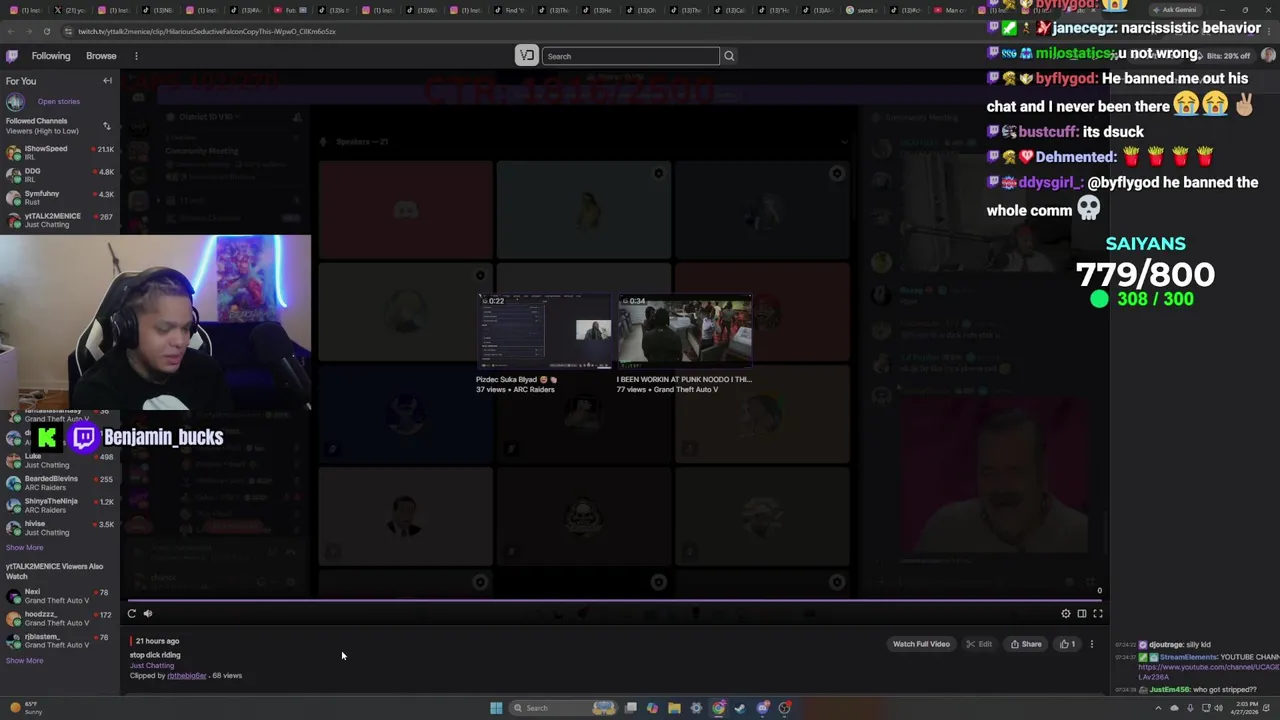
Task: Open File Explorer from taskbar
Action: [674, 708]
